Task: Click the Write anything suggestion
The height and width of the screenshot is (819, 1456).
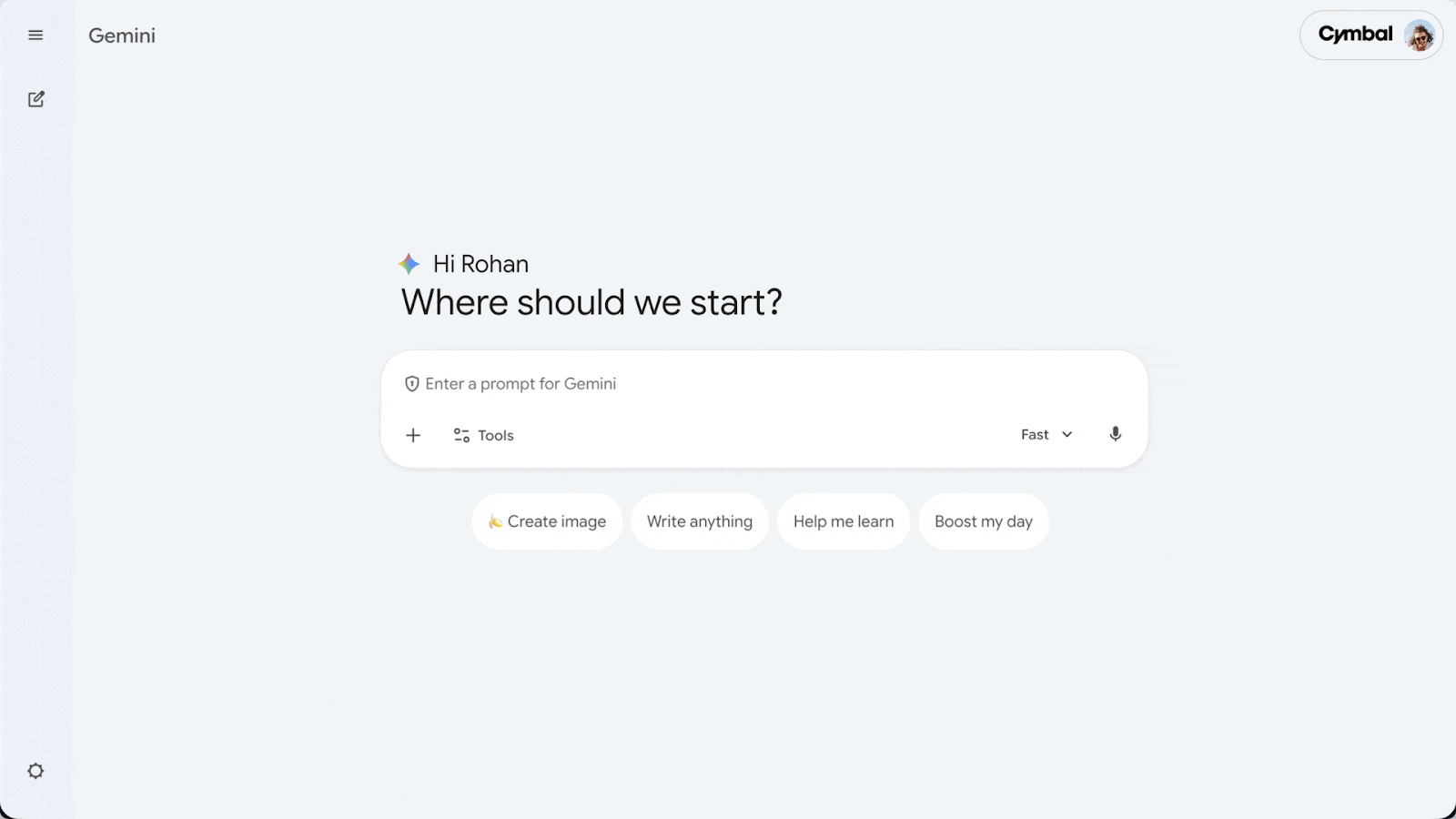Action: 699,521
